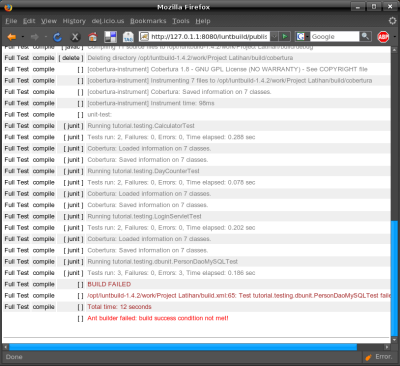Click the vertical scrollbar up arrow

tap(394, 50)
